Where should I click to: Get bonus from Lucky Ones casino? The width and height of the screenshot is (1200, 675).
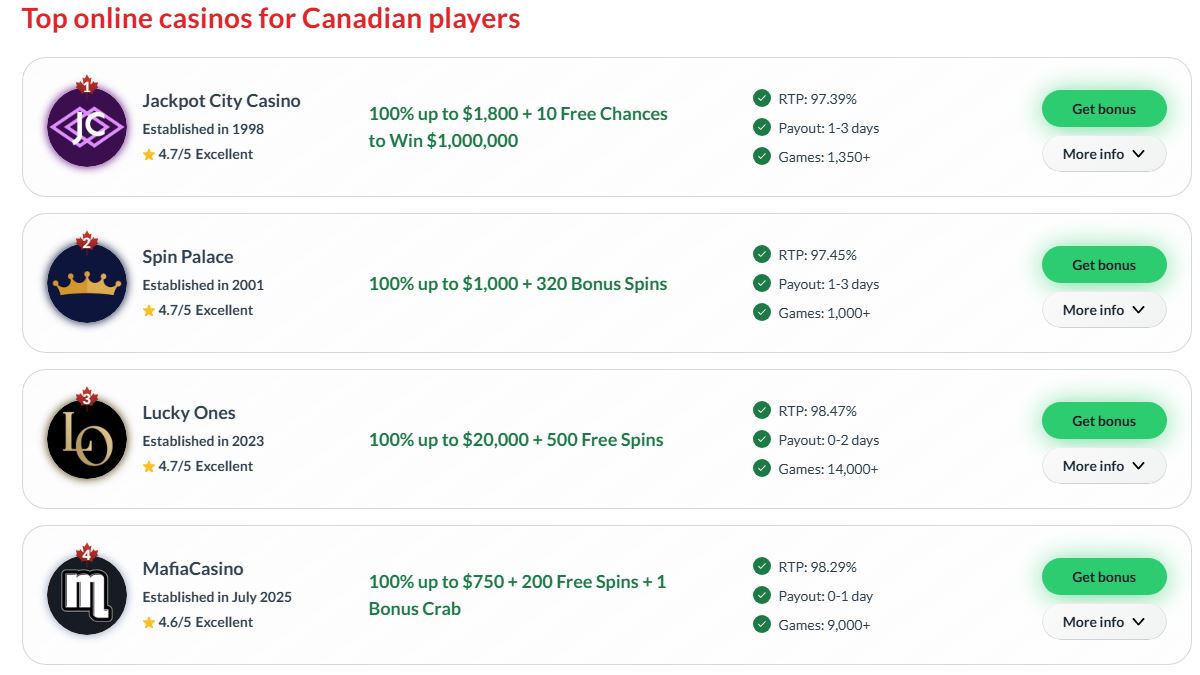(x=1104, y=421)
